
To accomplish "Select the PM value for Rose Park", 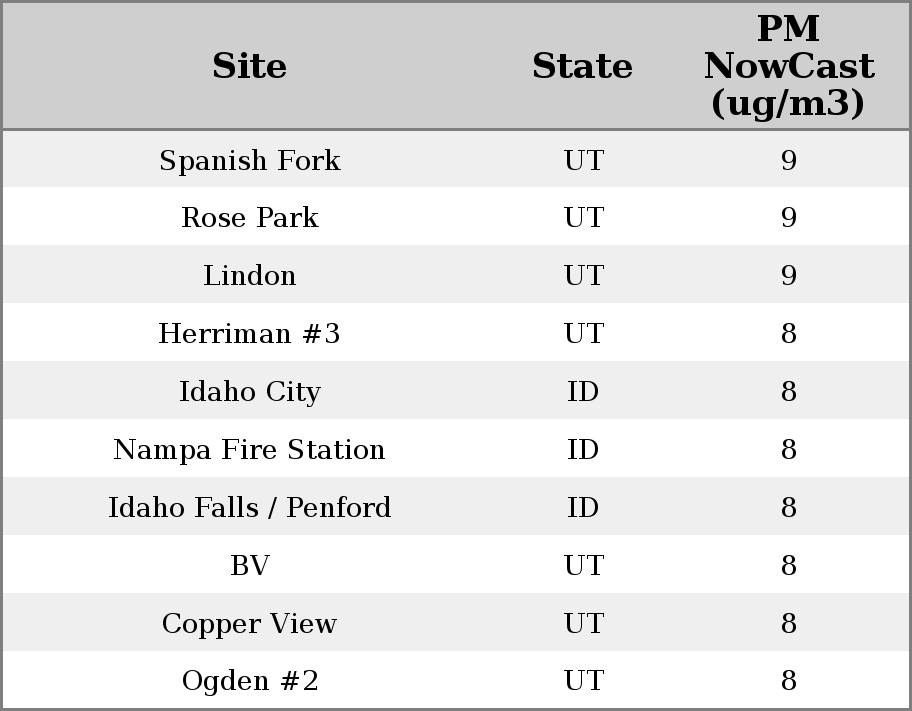I will pyautogui.click(x=788, y=218).
